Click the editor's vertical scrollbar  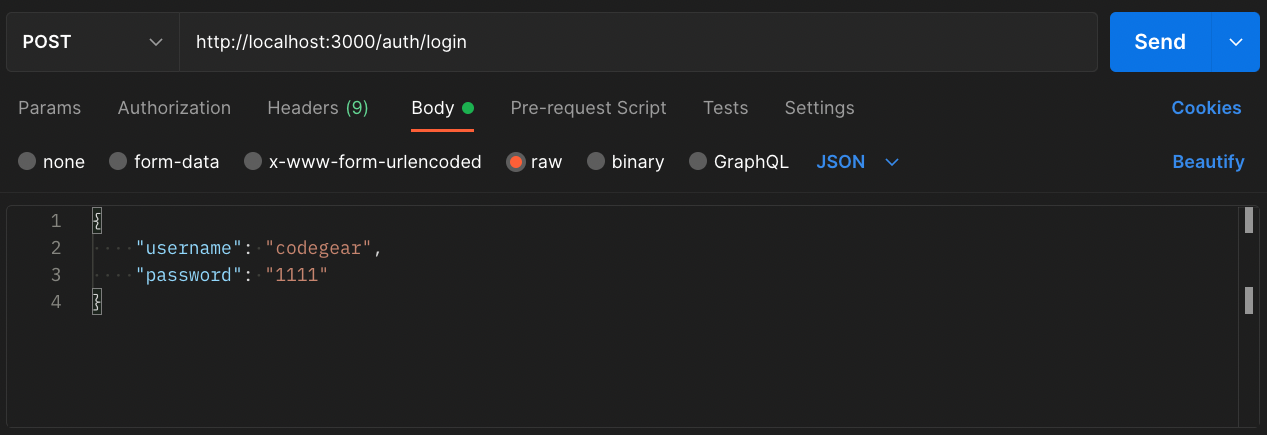coord(1248,318)
